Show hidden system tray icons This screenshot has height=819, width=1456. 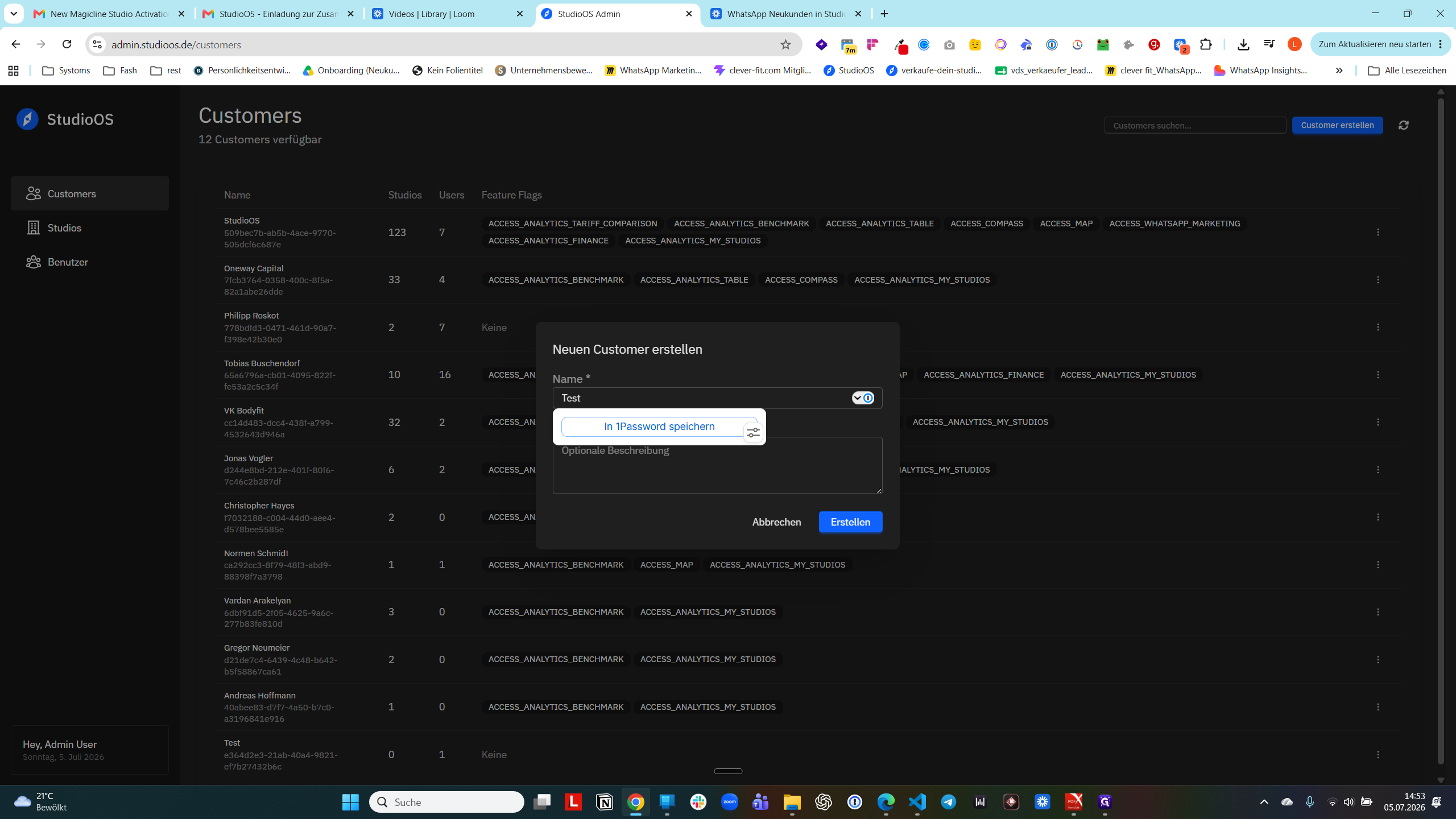[1264, 802]
